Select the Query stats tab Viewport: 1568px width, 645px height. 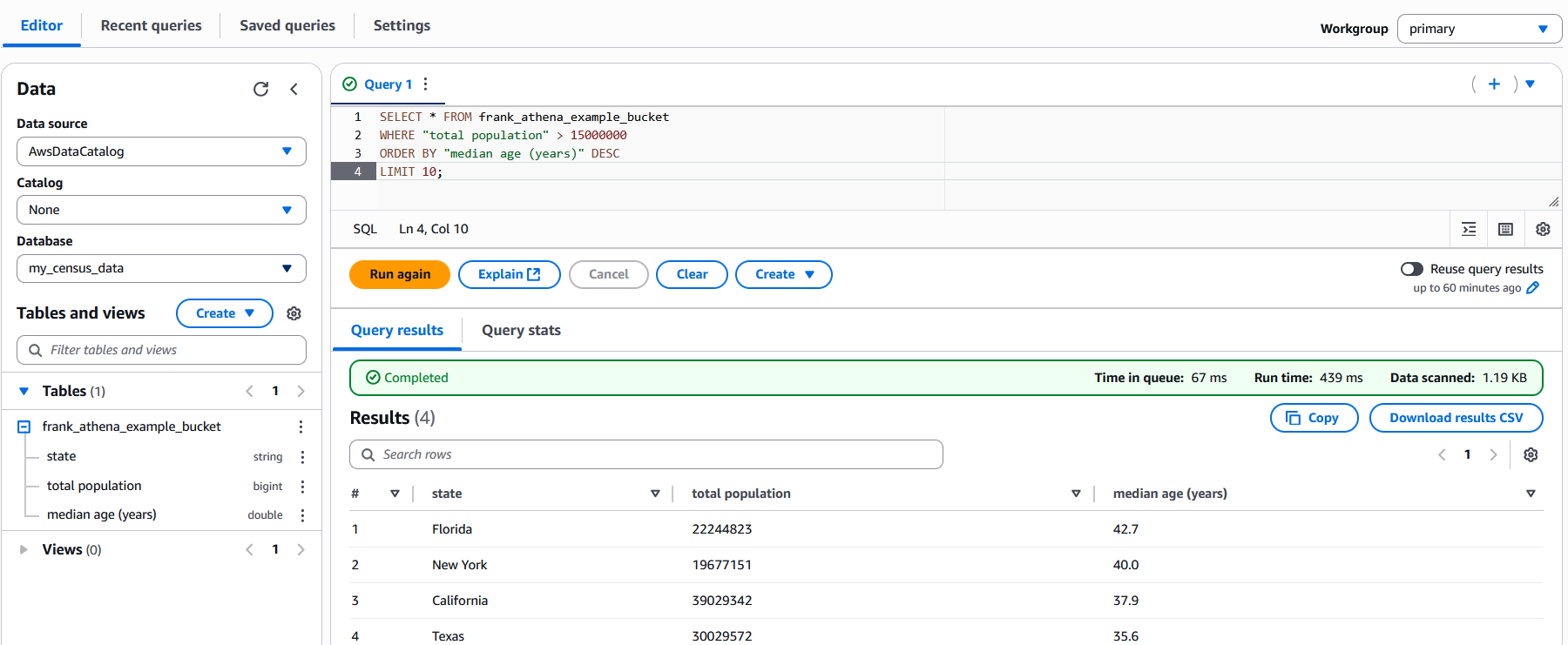(521, 330)
